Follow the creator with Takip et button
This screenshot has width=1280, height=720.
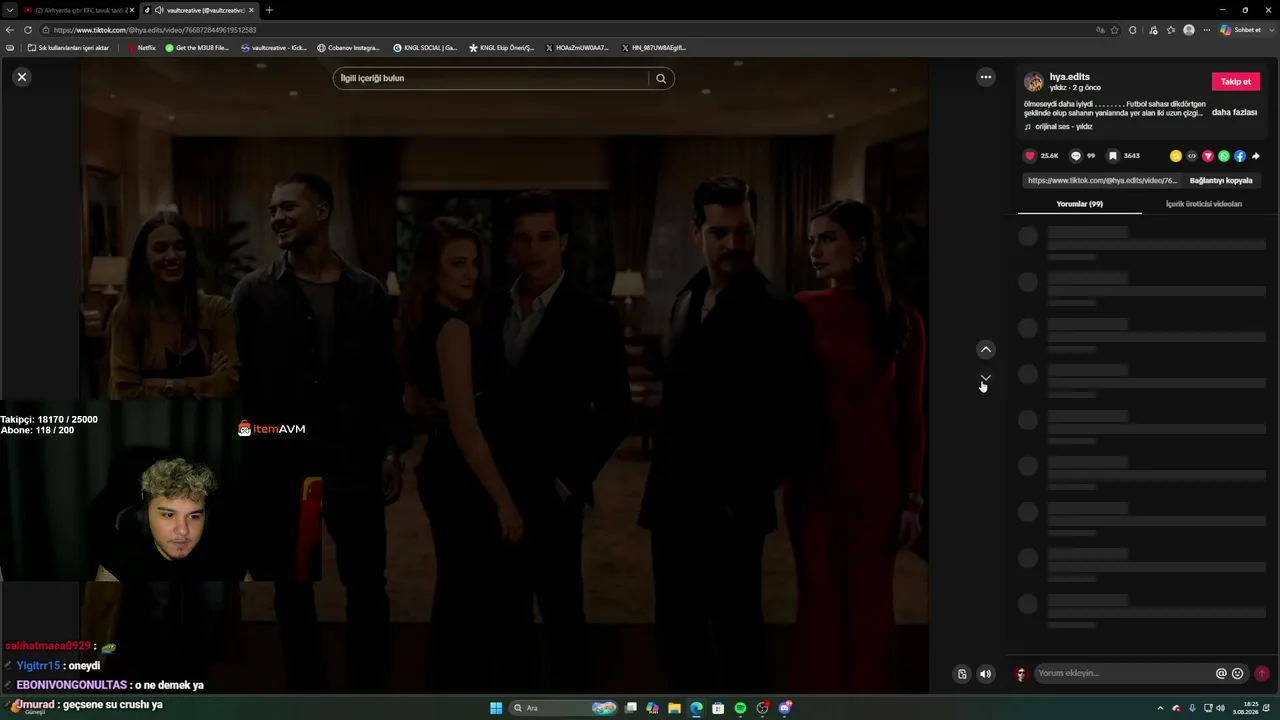(x=1236, y=82)
